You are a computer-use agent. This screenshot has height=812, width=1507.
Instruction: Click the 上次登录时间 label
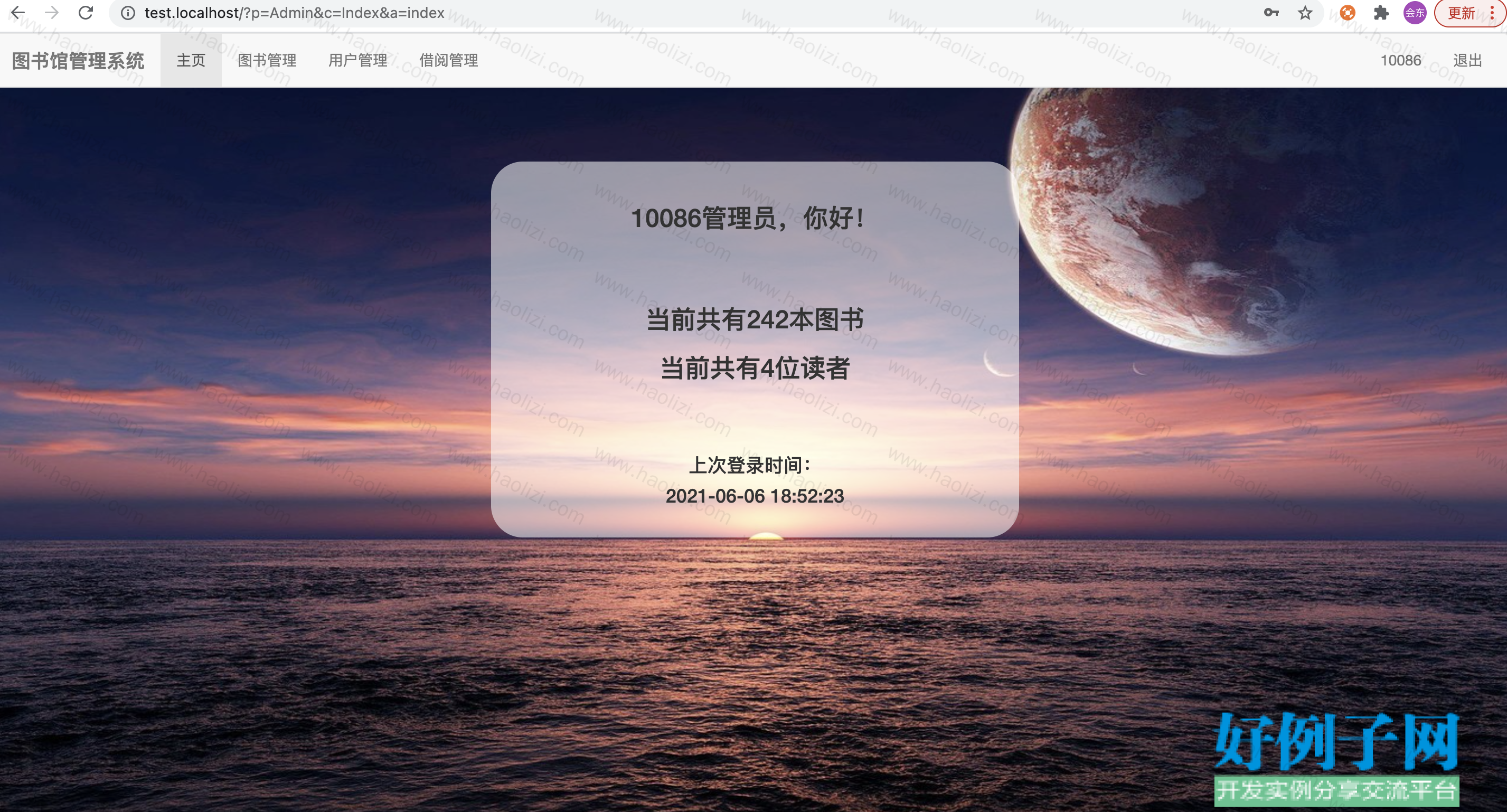pyautogui.click(x=749, y=465)
